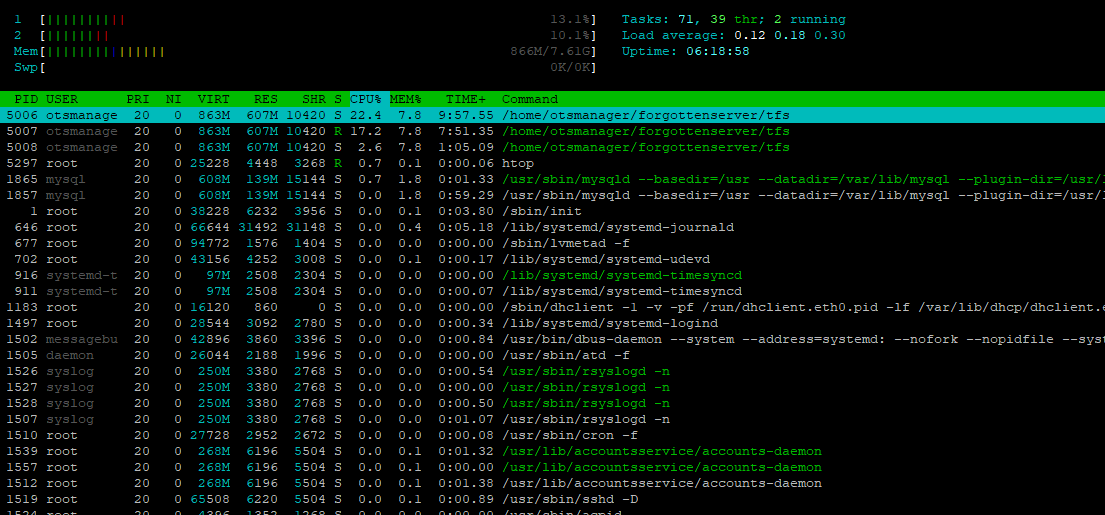Click the 0K/0K swap value
1105x515 pixels.
pyautogui.click(x=570, y=68)
